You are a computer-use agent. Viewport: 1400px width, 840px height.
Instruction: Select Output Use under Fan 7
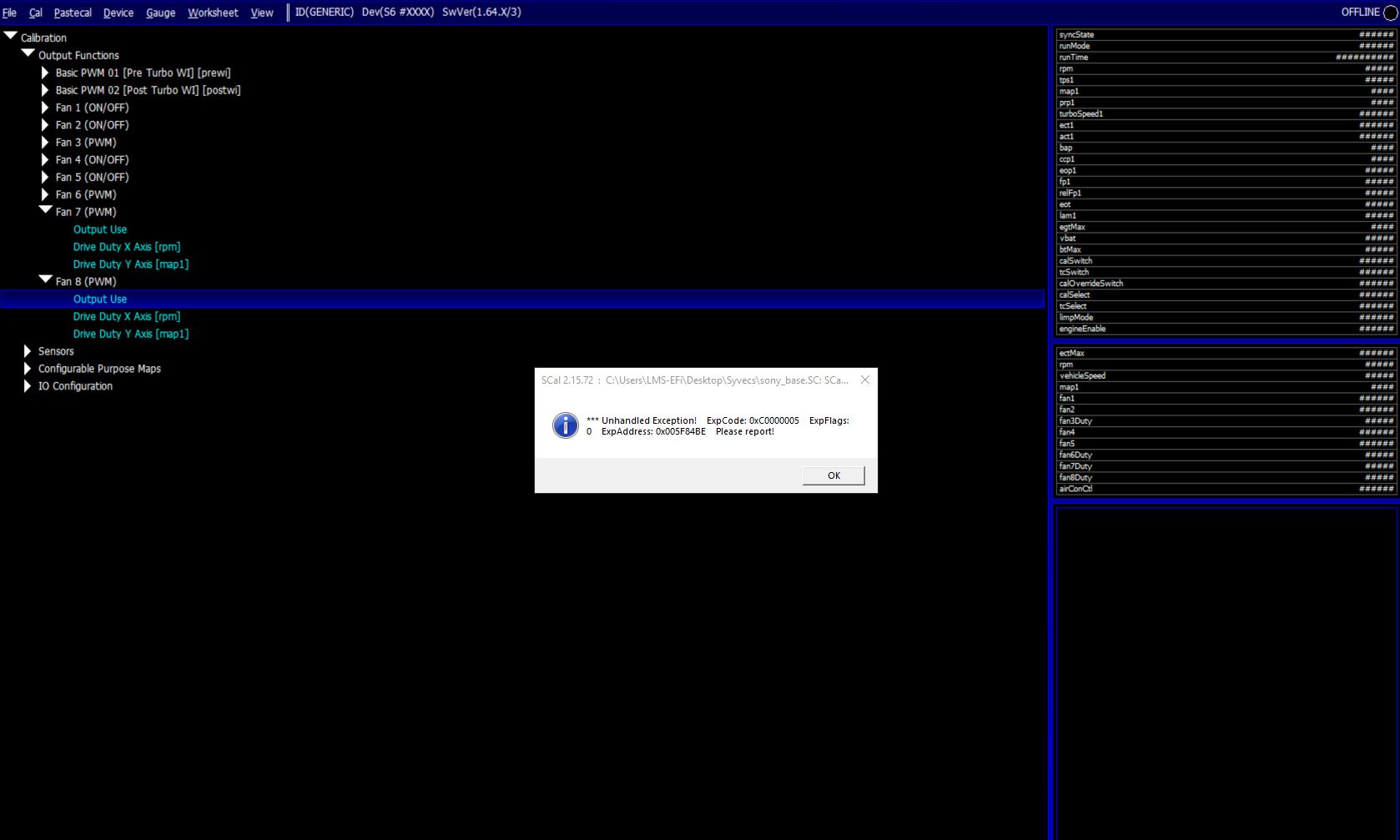coord(100,229)
